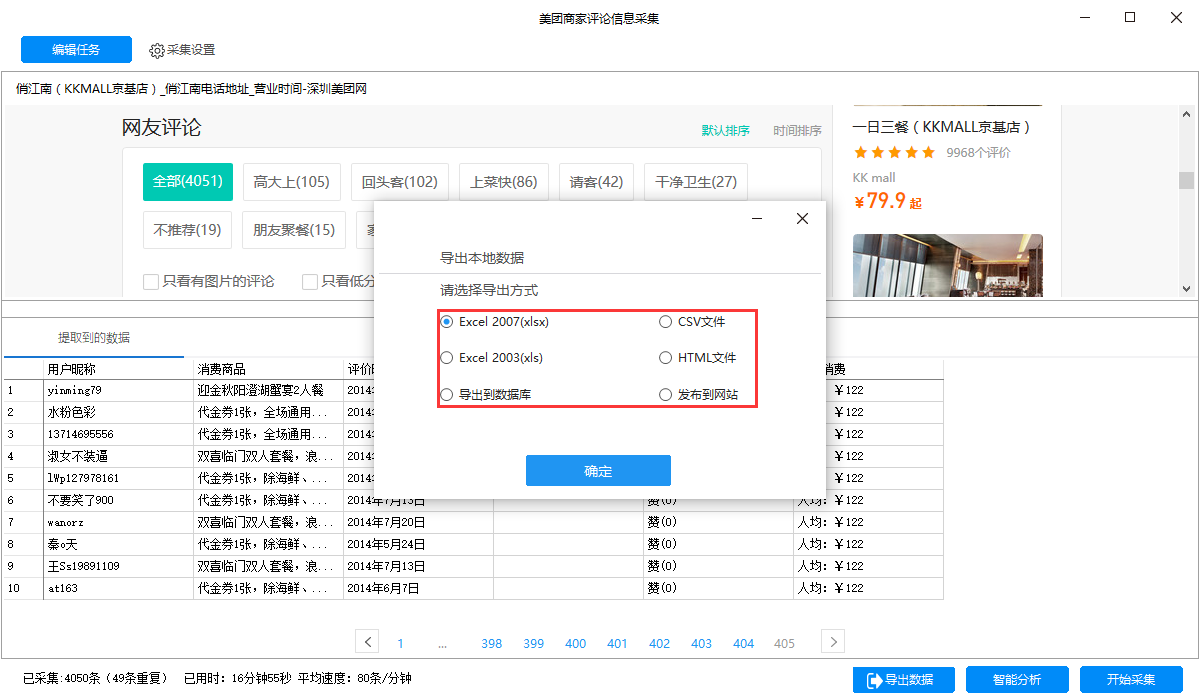This screenshot has width=1200, height=700.
Task: Close the 导出本地数据 export dialog
Action: click(802, 219)
